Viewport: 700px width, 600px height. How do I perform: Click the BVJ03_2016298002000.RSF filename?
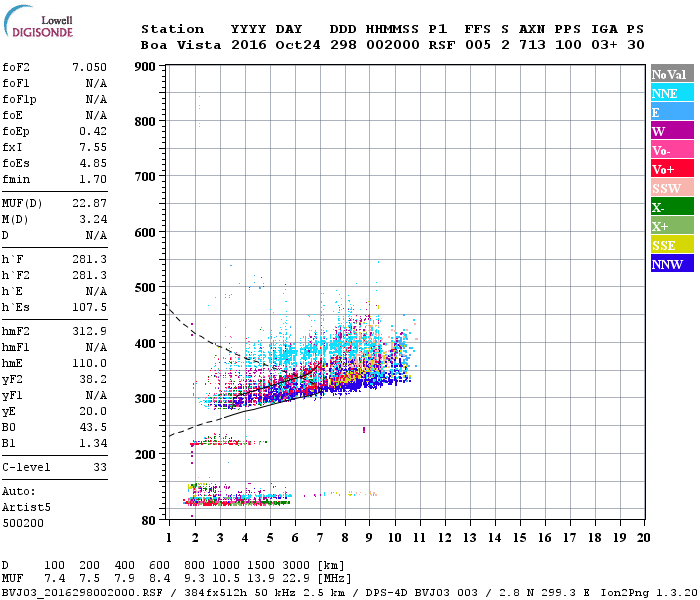(82, 593)
